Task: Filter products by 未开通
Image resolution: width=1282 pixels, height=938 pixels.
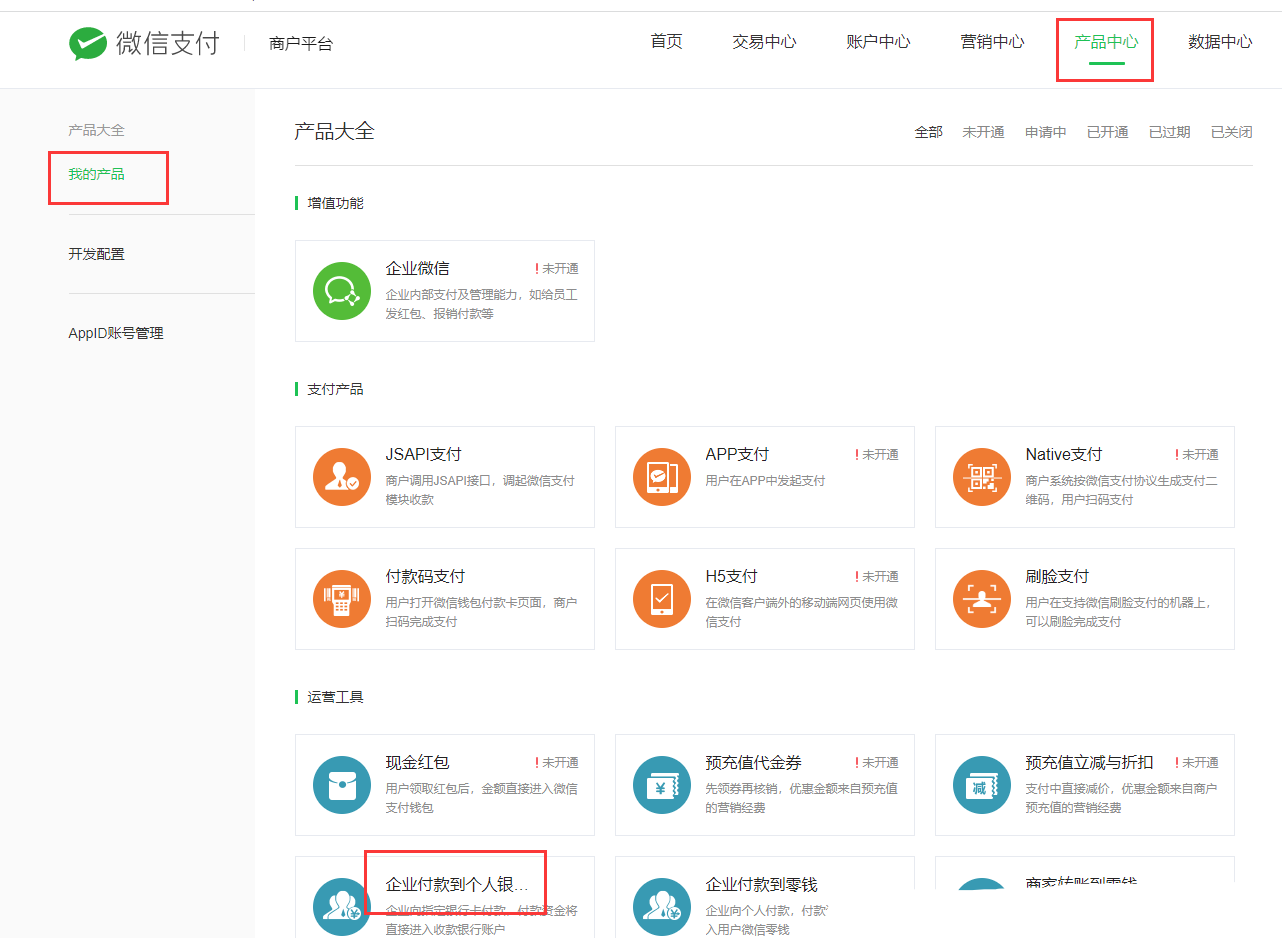Action: [x=983, y=132]
